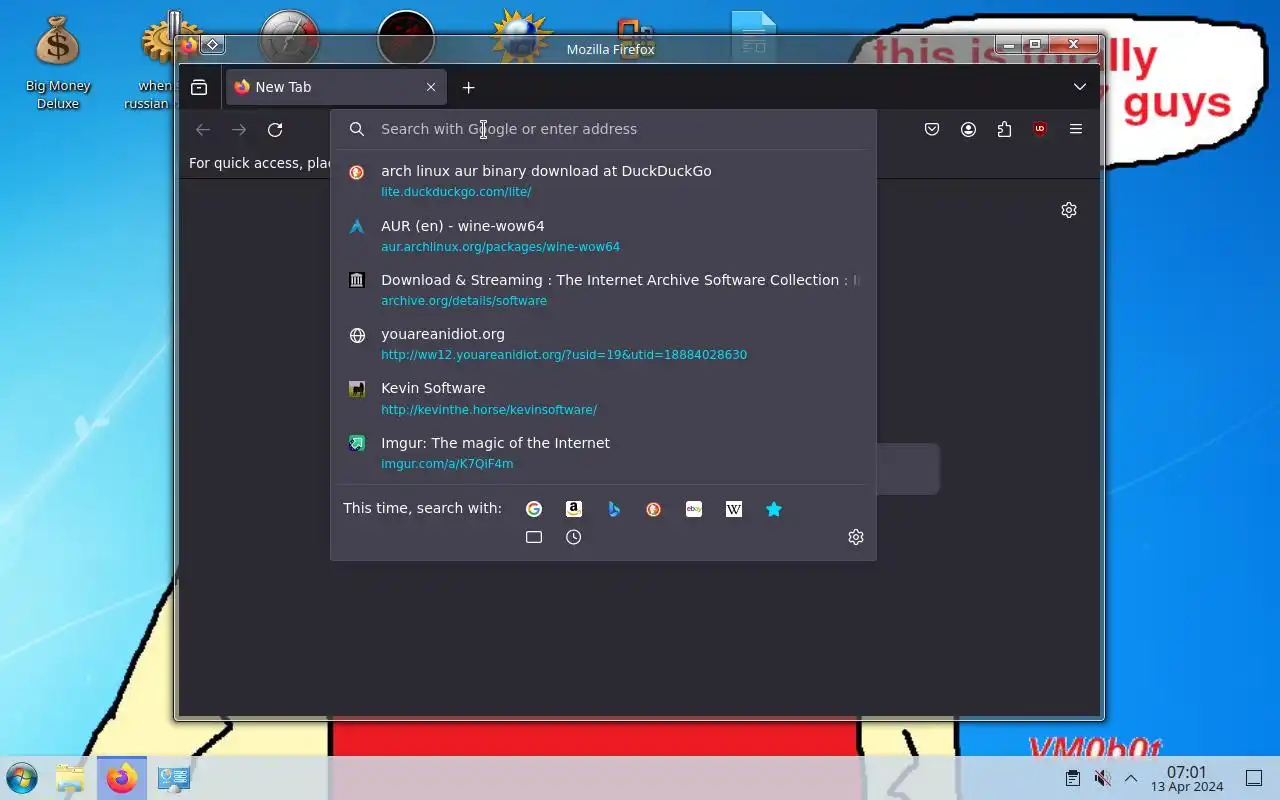Search this time with eBay

tap(694, 509)
